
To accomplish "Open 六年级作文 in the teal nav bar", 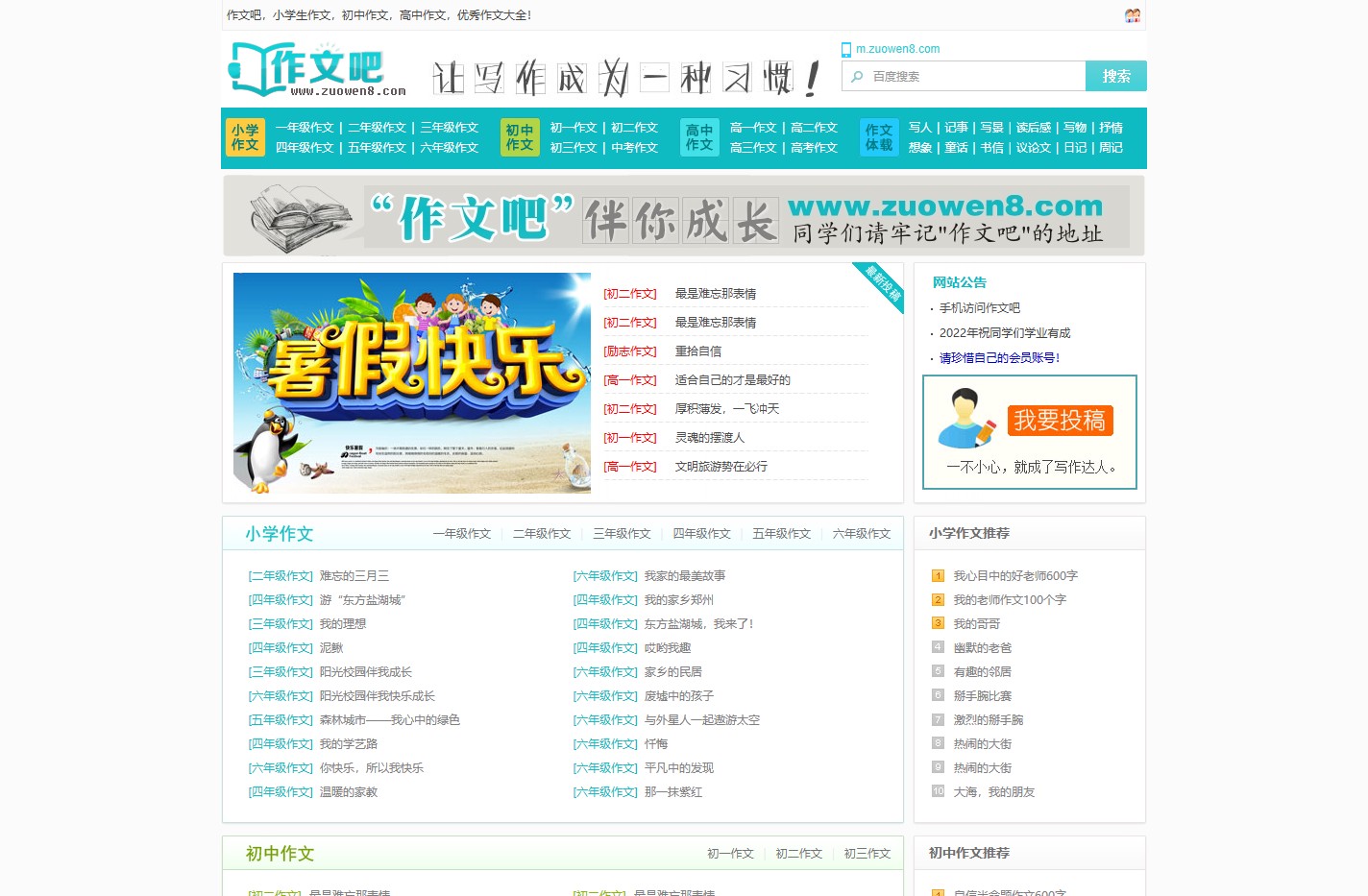I will click(449, 148).
